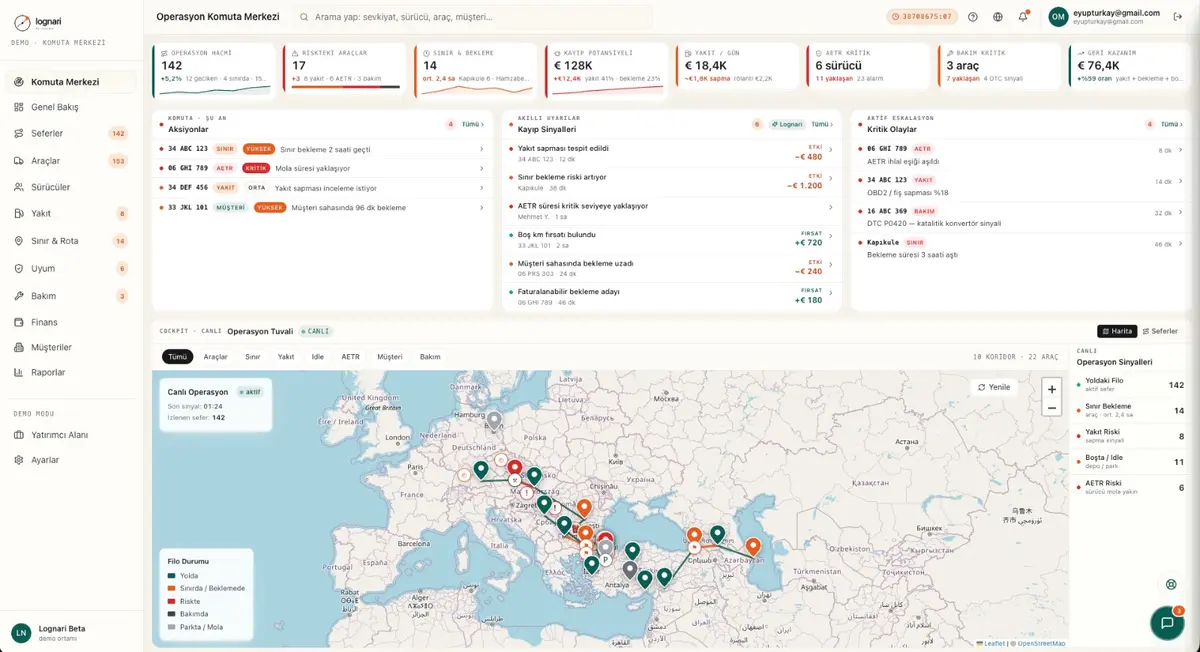Zoom in on the map

pyautogui.click(x=1051, y=388)
